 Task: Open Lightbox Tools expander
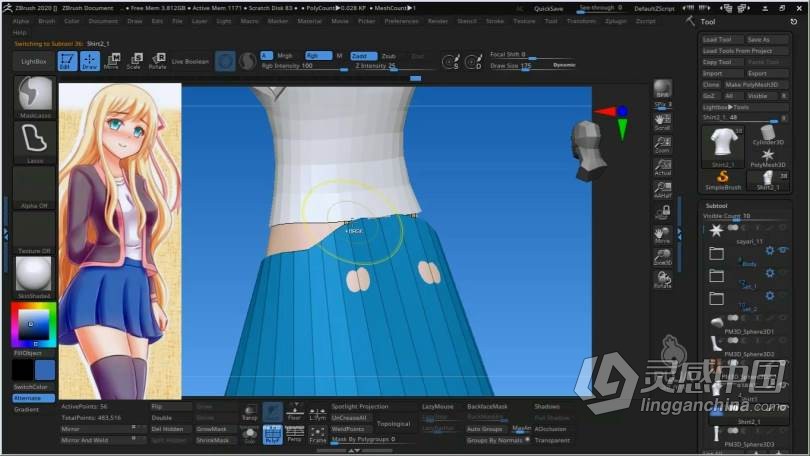point(745,107)
